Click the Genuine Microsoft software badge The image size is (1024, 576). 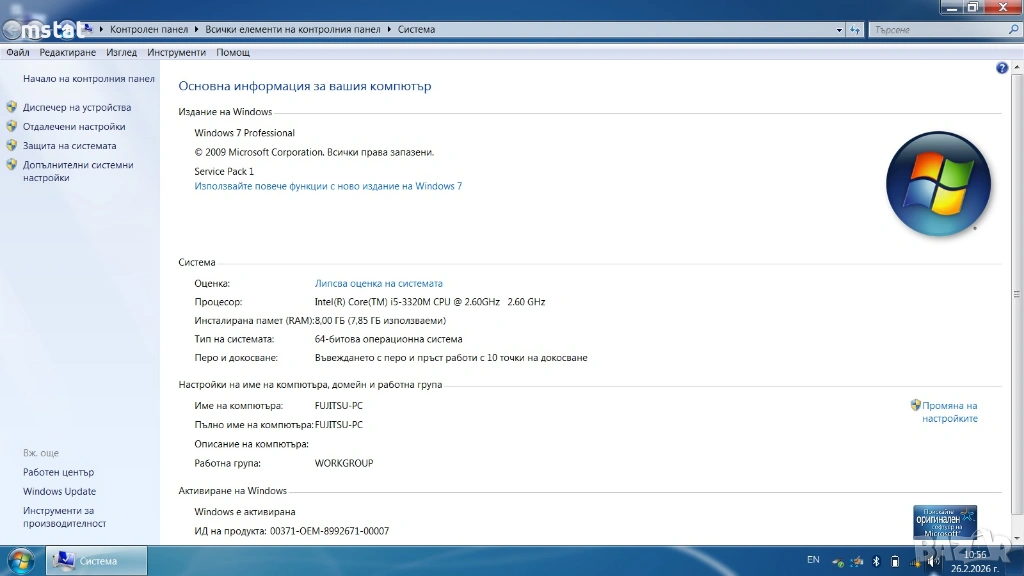(944, 521)
